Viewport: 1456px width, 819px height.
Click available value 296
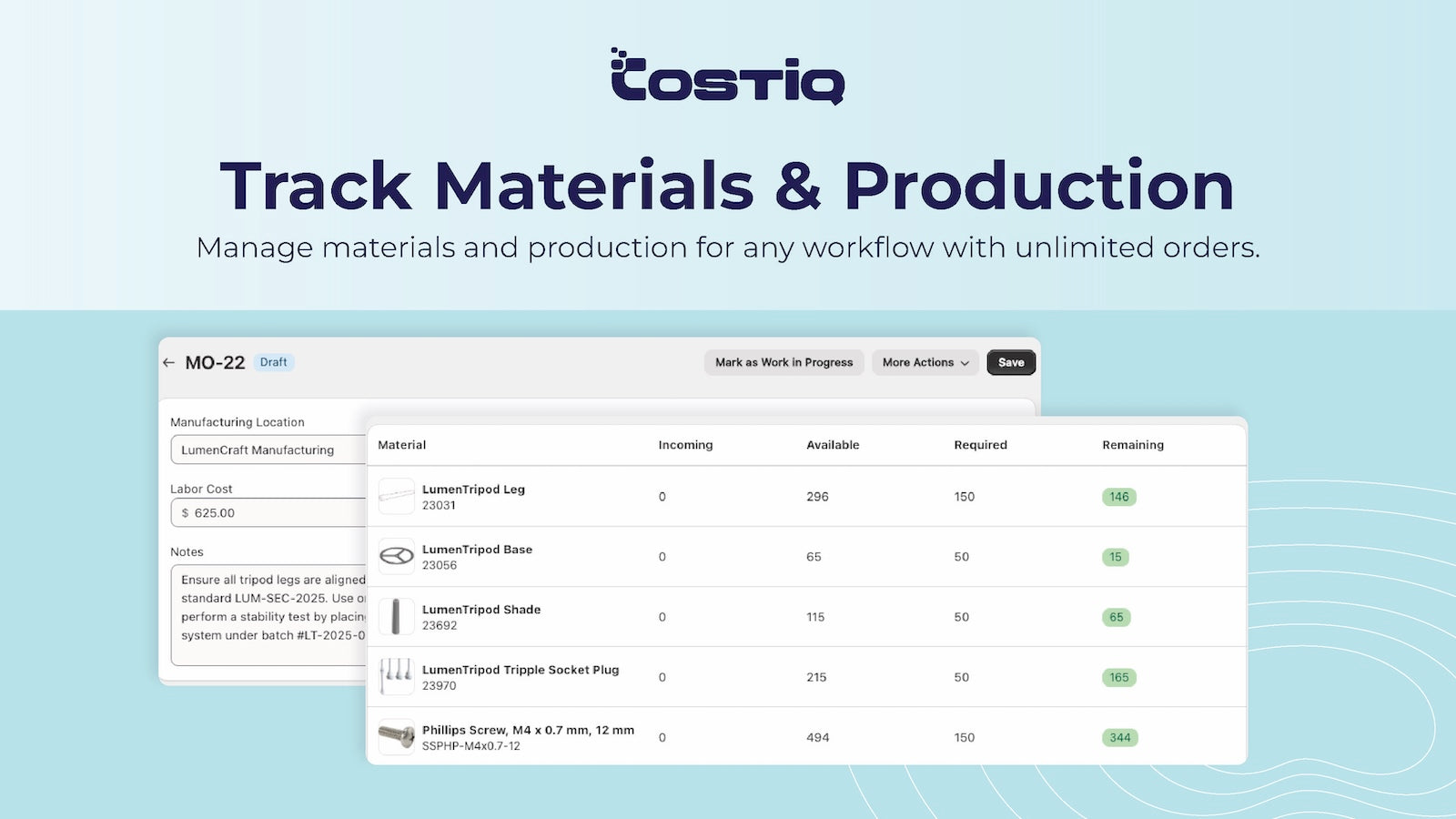click(x=817, y=497)
